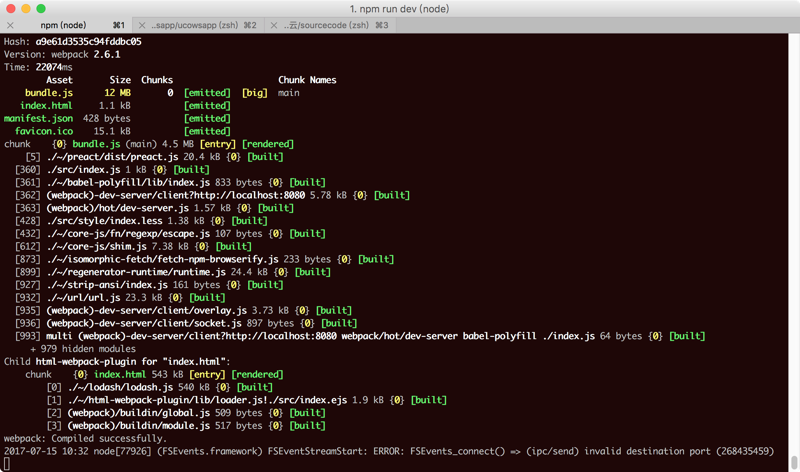The width and height of the screenshot is (800, 472).
Task: Click the bundle.js asset name in yellow
Action: [49, 93]
